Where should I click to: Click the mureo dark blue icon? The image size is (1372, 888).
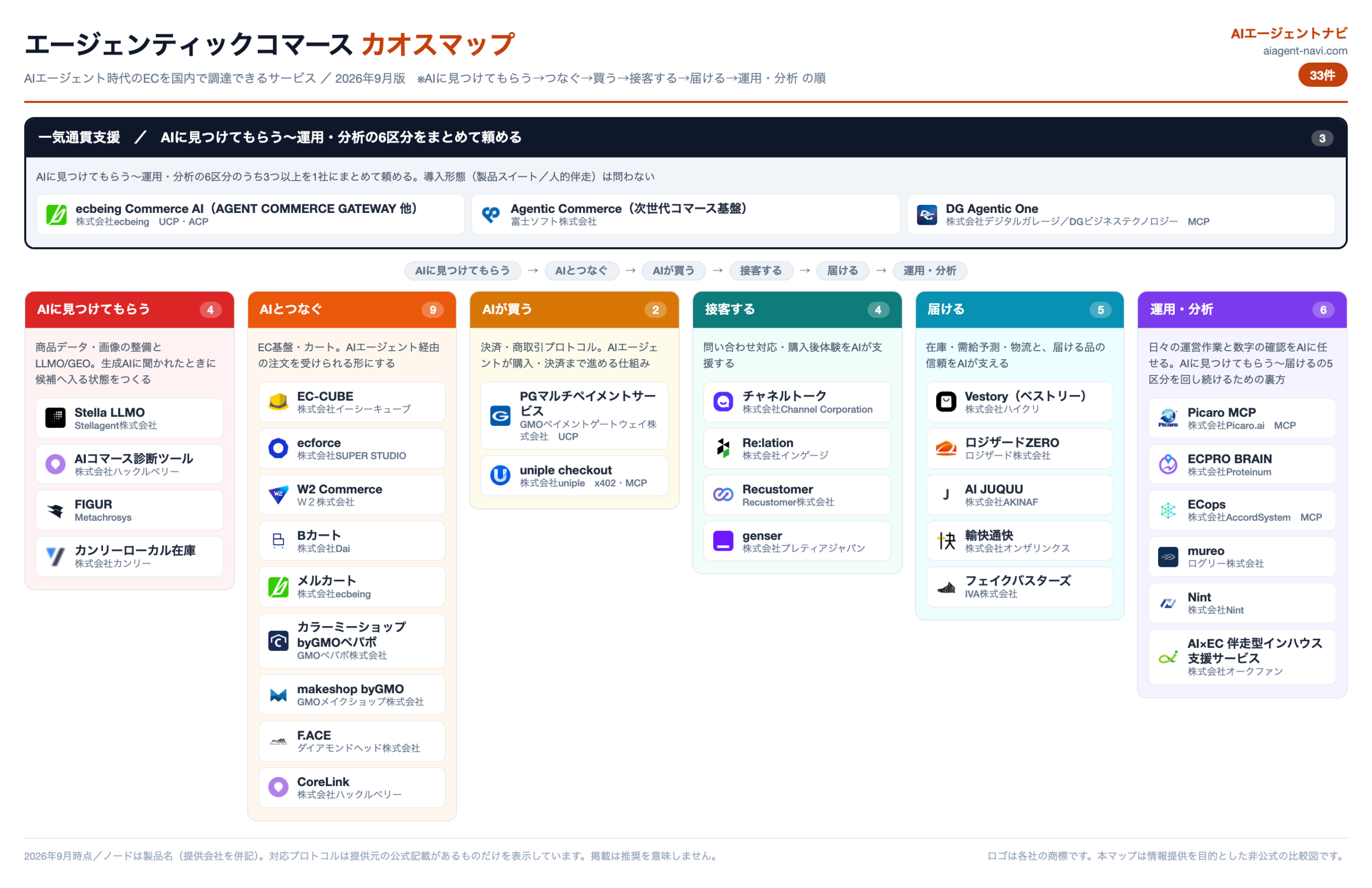pos(1168,557)
